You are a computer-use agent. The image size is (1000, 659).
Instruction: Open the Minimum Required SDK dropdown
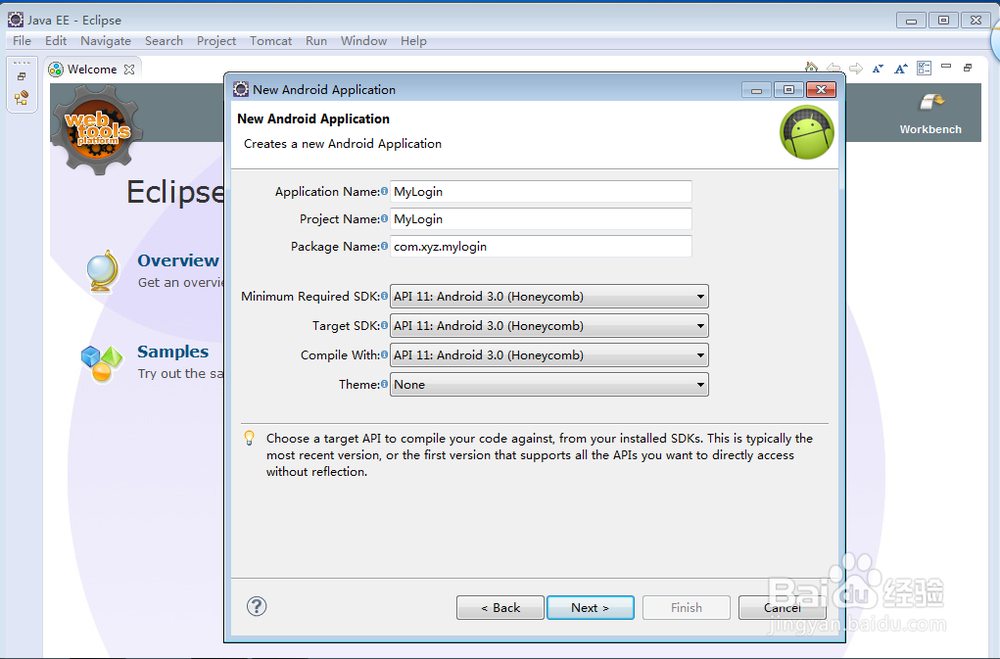coord(698,296)
